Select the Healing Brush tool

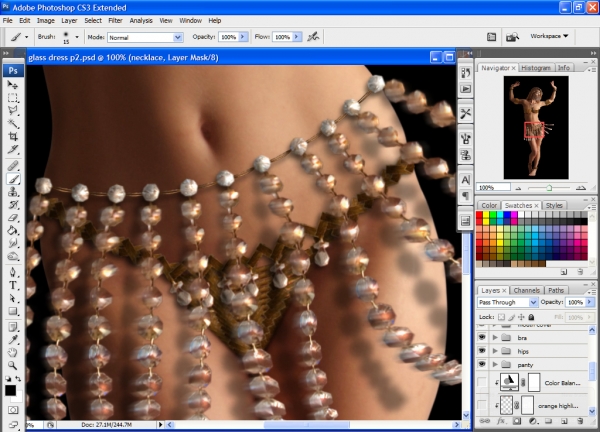(x=13, y=166)
